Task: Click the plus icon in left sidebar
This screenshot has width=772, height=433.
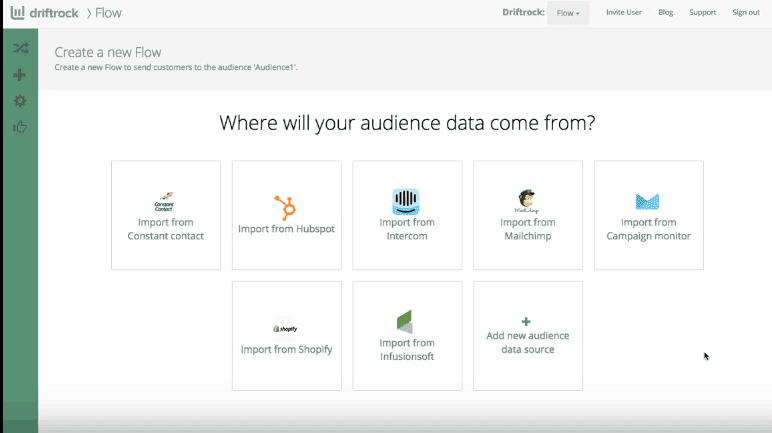Action: pyautogui.click(x=20, y=75)
